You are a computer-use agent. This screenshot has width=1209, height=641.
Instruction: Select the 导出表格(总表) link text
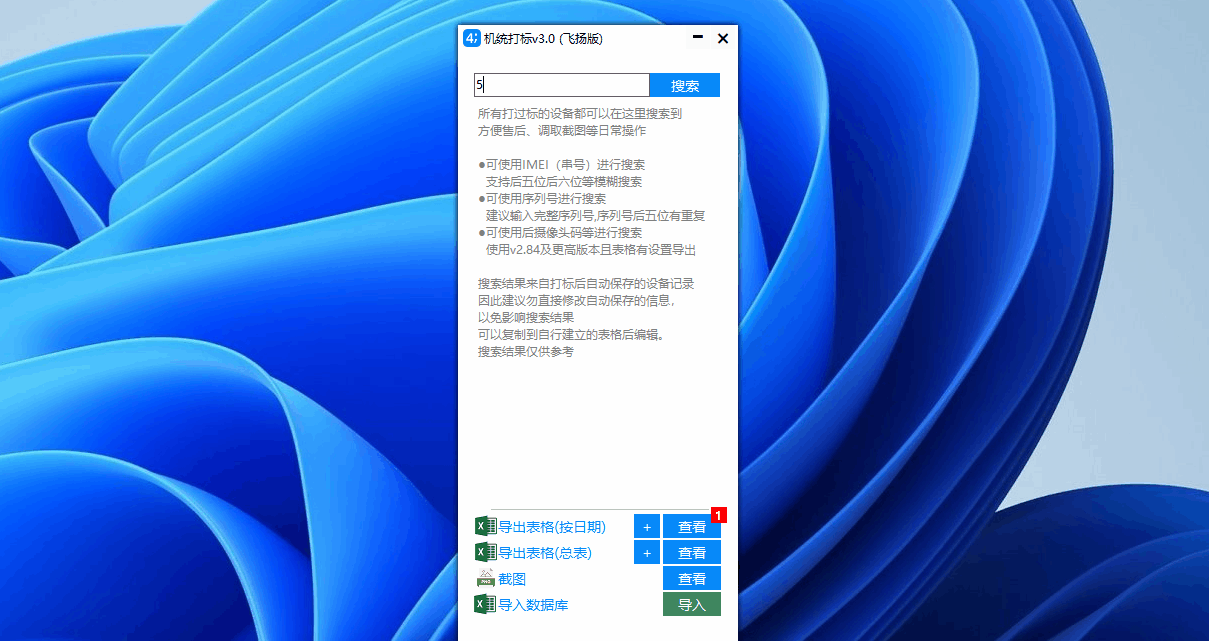coord(545,553)
